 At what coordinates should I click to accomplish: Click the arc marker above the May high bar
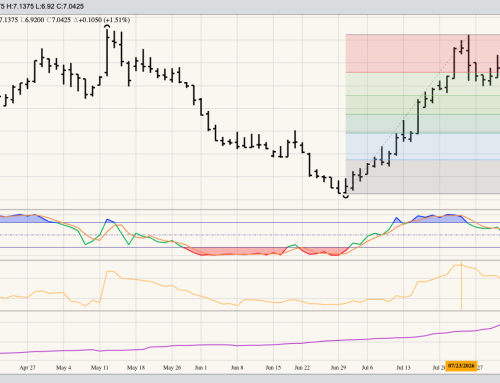[107, 26]
